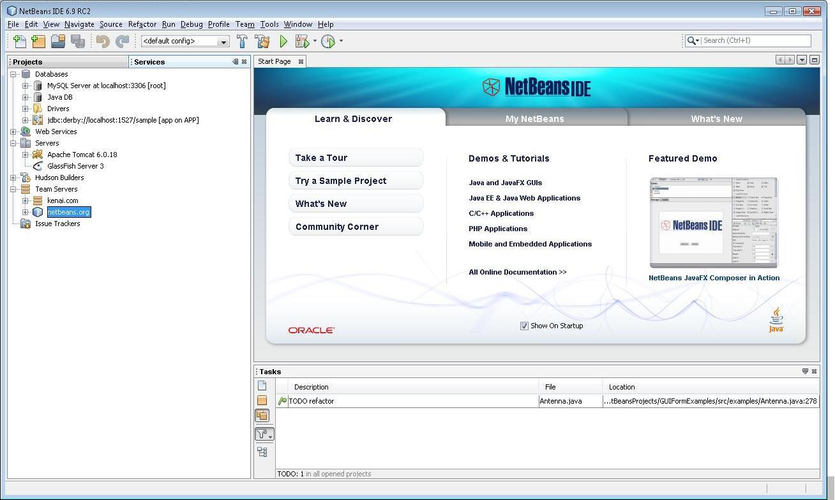Viewport: 835px width, 500px height.
Task: Click the Redo arrow icon
Action: tap(122, 41)
